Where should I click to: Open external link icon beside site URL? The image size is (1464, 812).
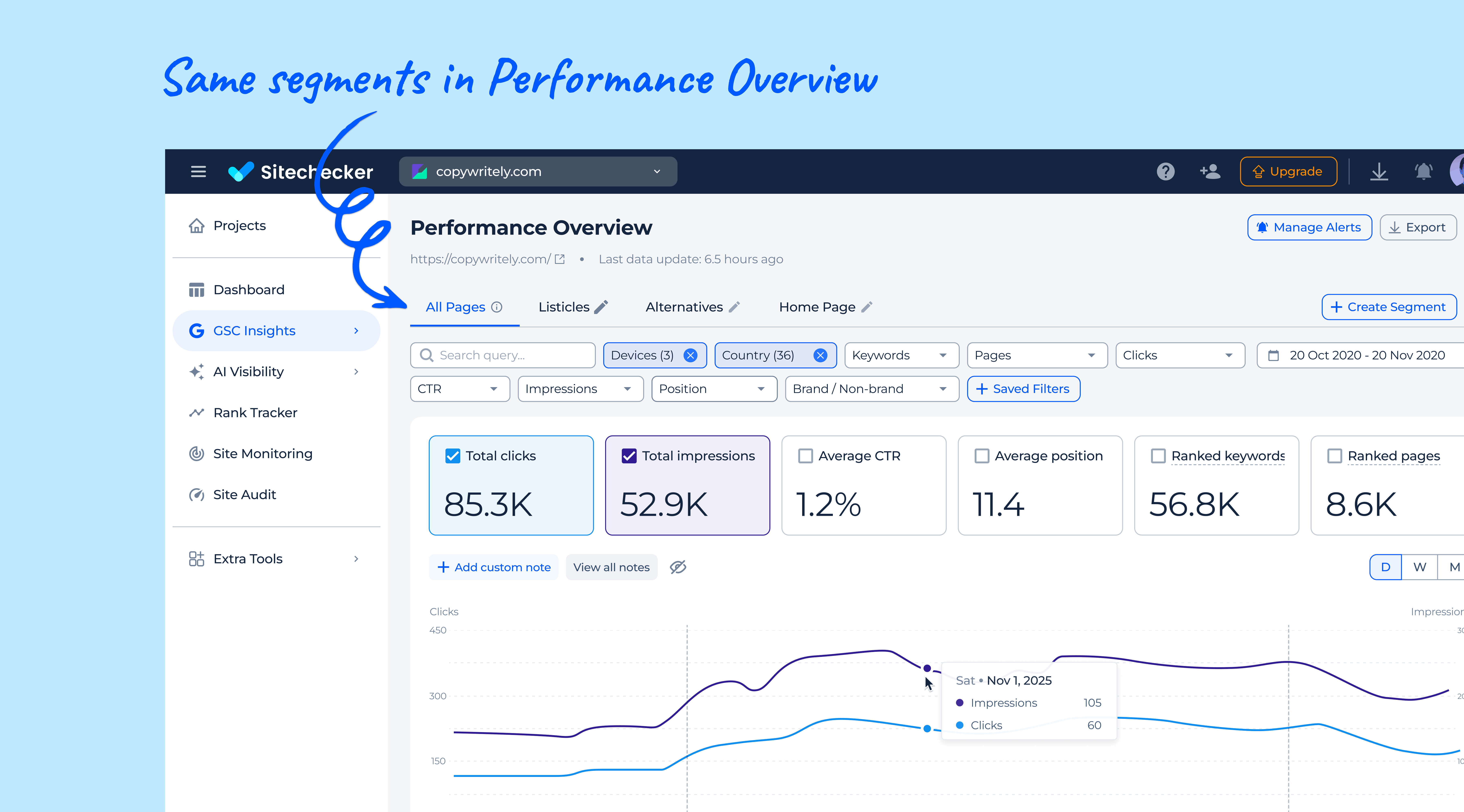pyautogui.click(x=560, y=259)
